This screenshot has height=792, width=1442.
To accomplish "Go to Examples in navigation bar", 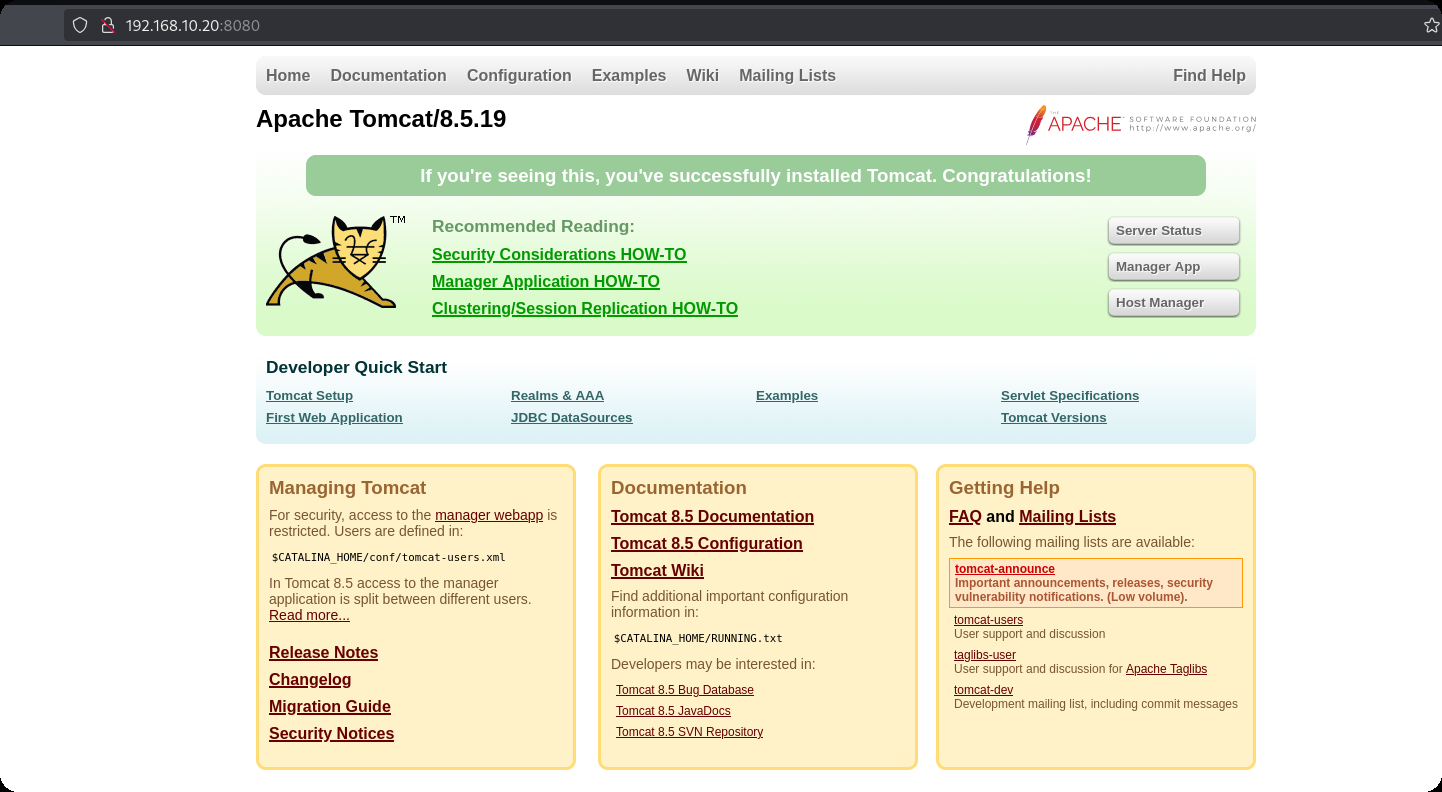I will (628, 76).
